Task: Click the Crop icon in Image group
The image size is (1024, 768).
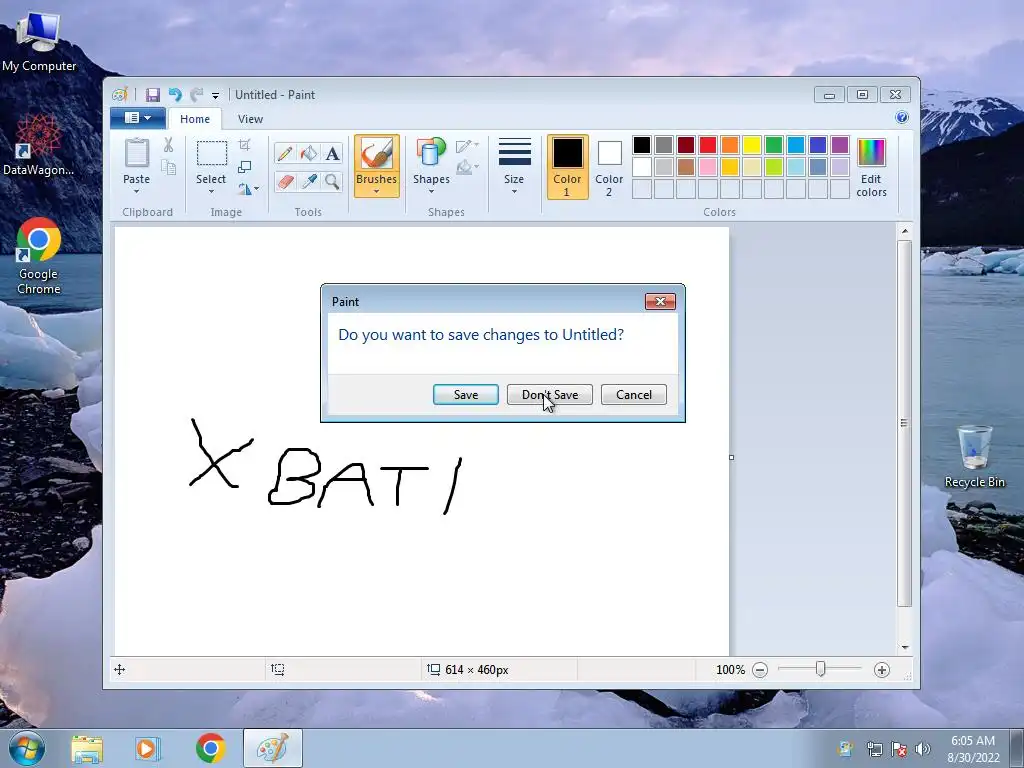Action: tap(245, 144)
